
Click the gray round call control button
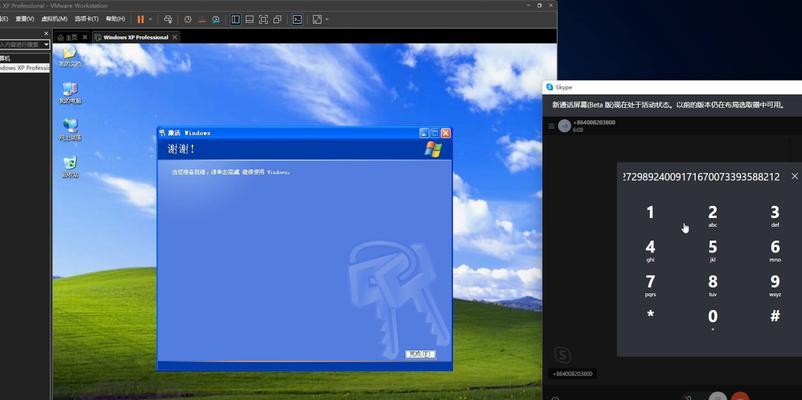click(x=718, y=397)
